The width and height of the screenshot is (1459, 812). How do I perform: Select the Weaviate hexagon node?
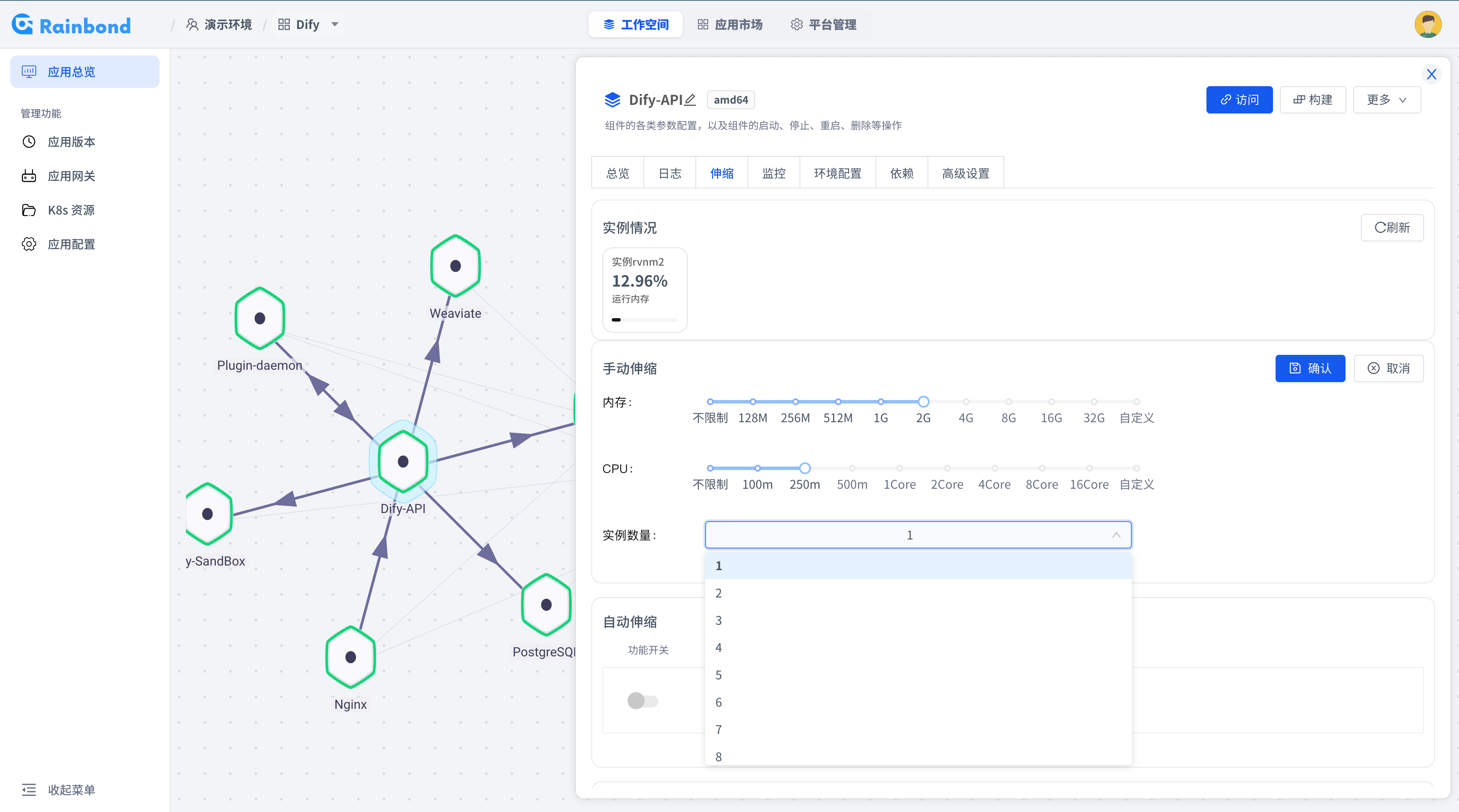(455, 266)
